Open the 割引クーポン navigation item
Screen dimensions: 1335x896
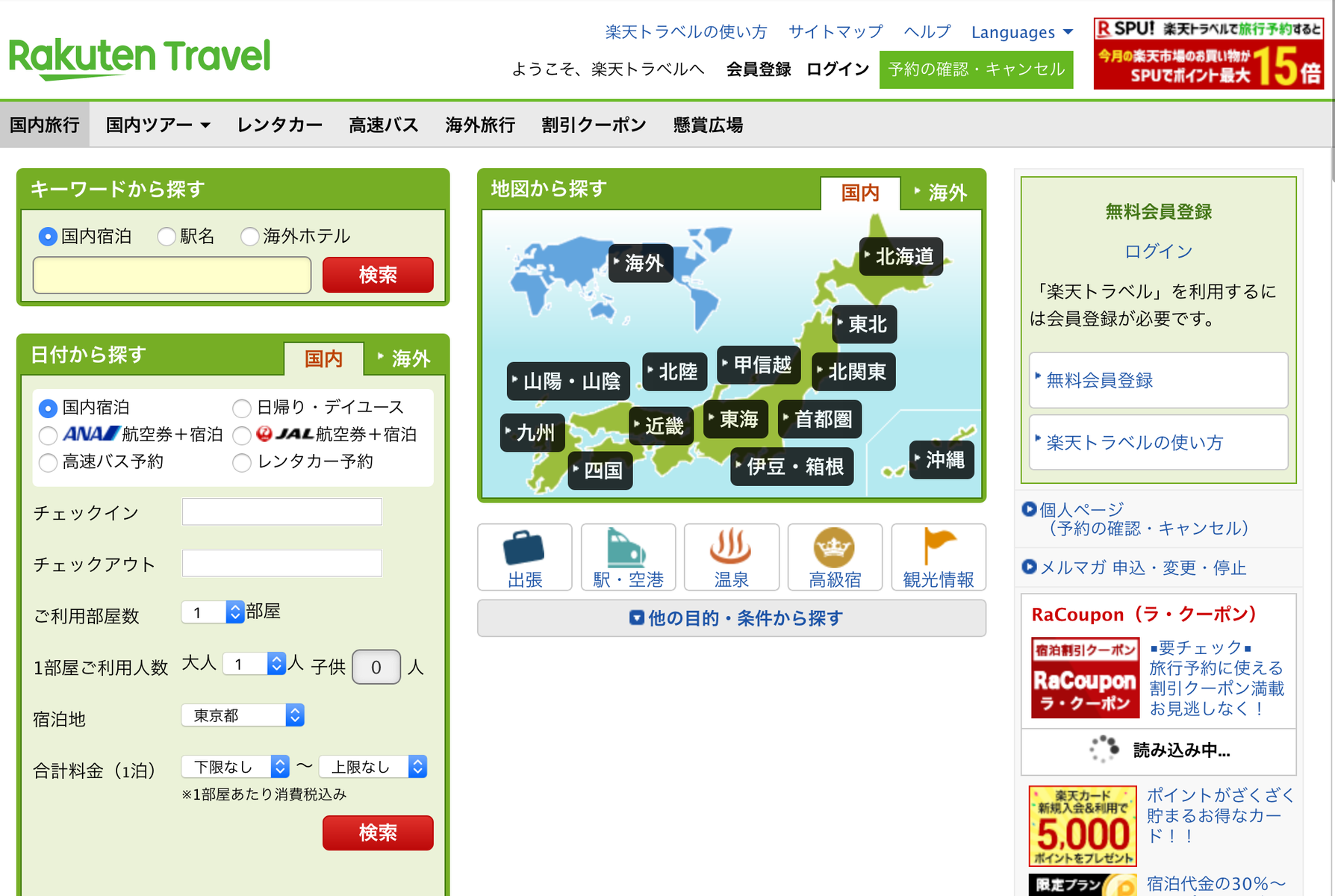click(594, 125)
